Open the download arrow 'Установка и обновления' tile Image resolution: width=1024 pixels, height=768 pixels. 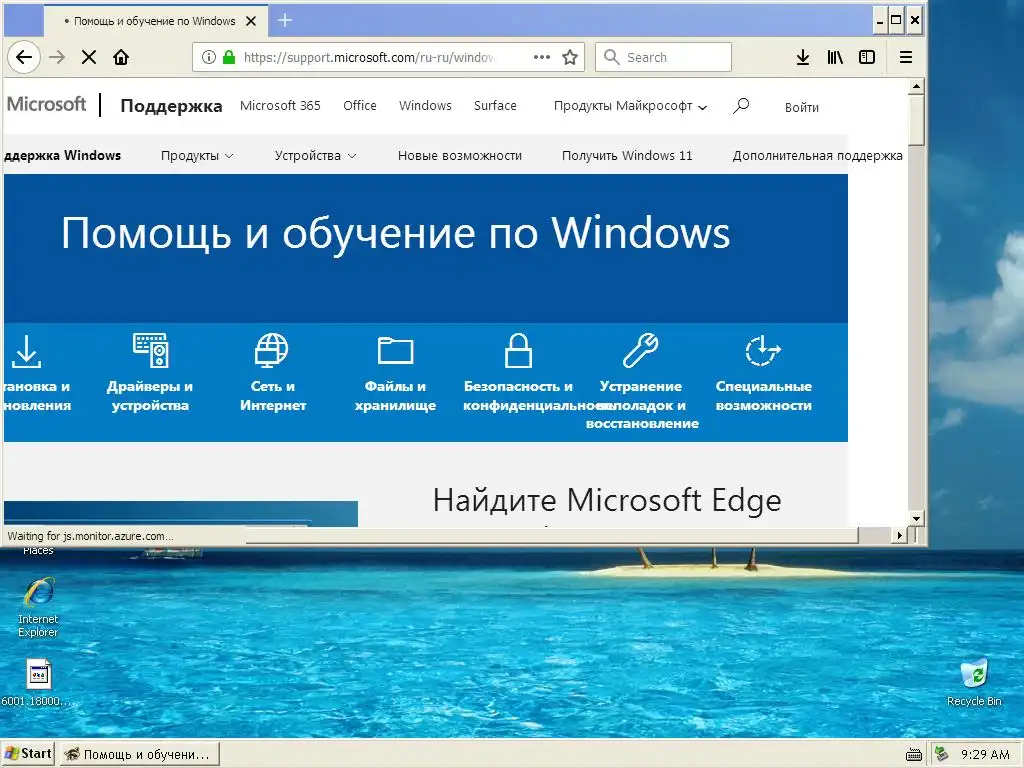pyautogui.click(x=27, y=352)
